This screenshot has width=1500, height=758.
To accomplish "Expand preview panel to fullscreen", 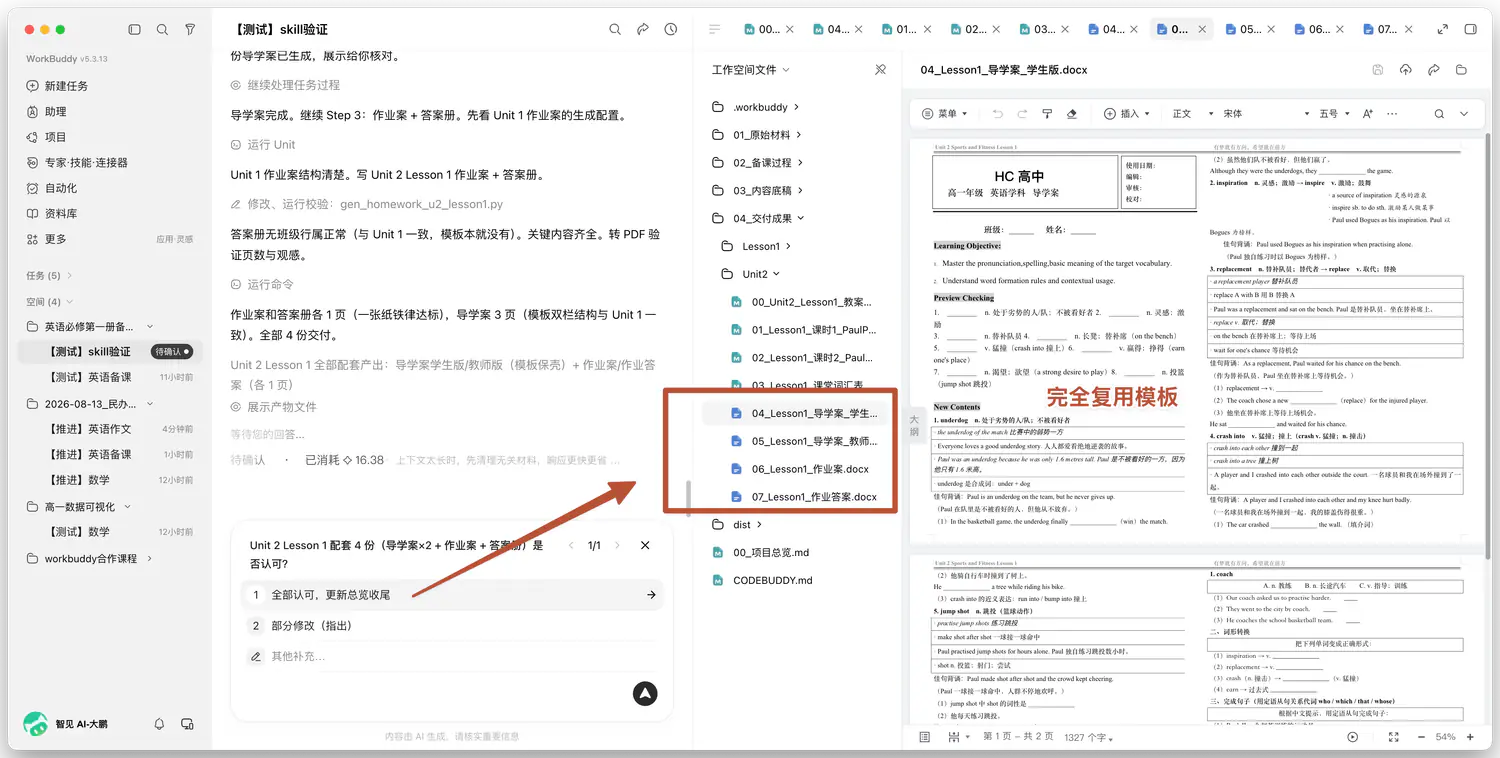I will pyautogui.click(x=1442, y=30).
